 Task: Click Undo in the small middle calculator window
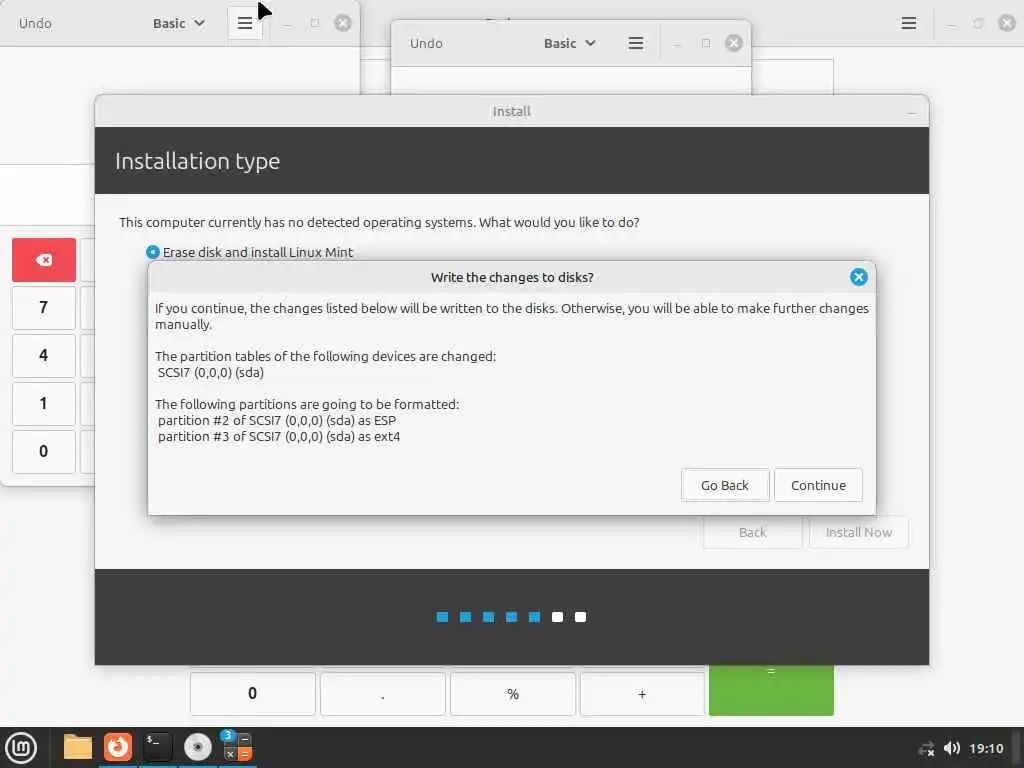pos(426,43)
